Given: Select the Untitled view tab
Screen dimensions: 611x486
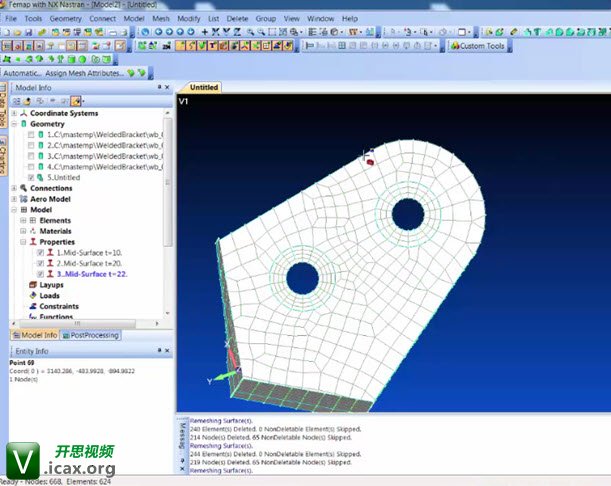Looking at the screenshot, I should pyautogui.click(x=203, y=88).
